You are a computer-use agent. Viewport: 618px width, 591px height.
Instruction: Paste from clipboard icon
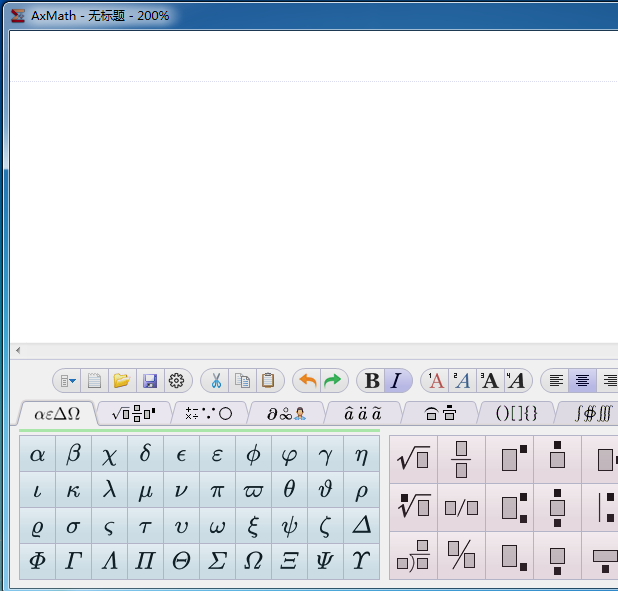pos(269,381)
